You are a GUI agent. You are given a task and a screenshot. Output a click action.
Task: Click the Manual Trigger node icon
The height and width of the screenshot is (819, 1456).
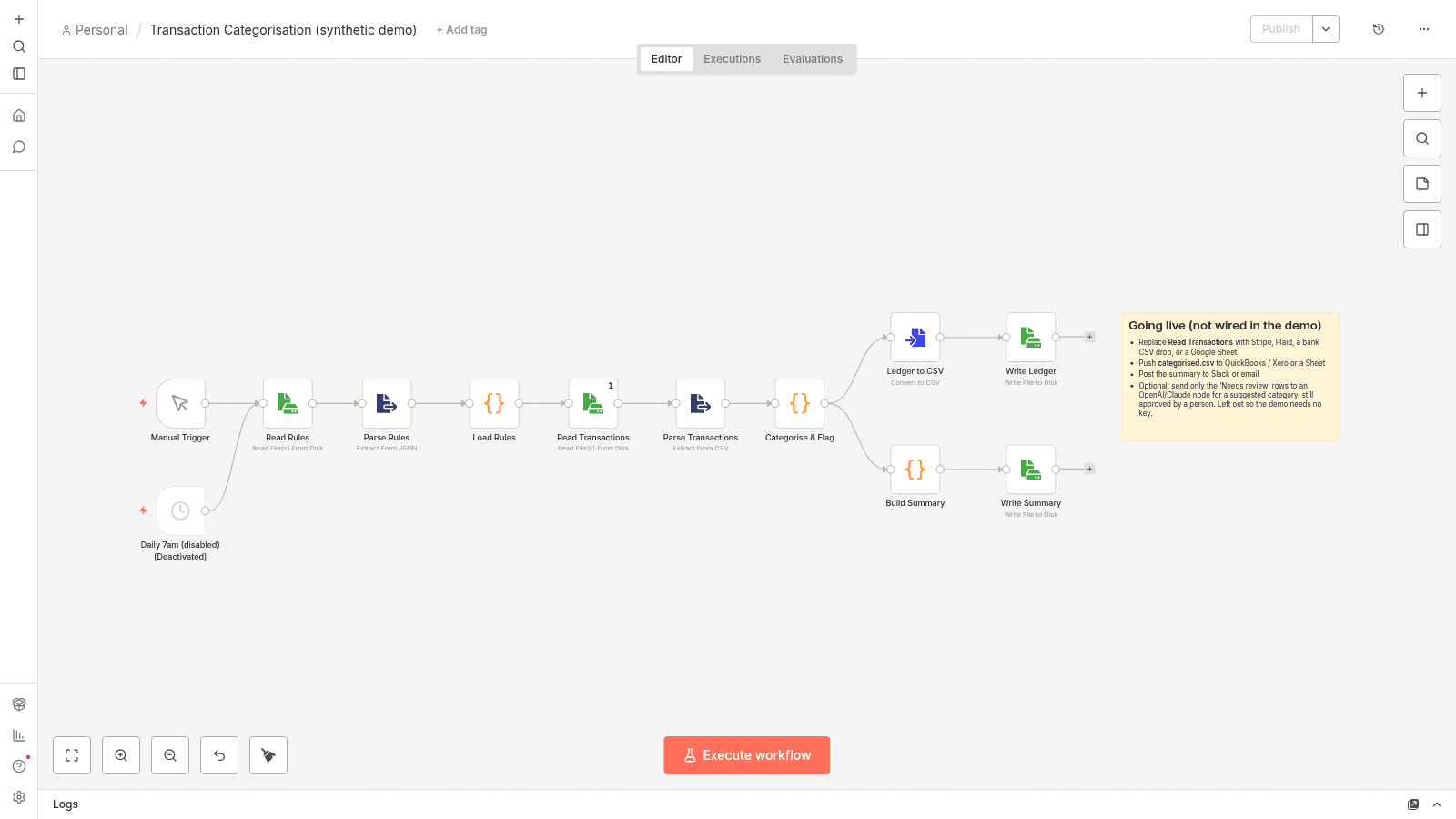tap(180, 403)
